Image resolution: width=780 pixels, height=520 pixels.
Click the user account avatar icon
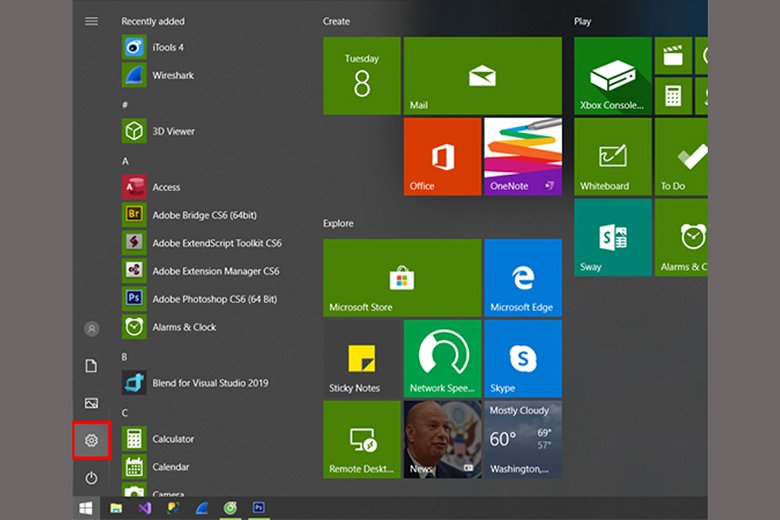[91, 328]
